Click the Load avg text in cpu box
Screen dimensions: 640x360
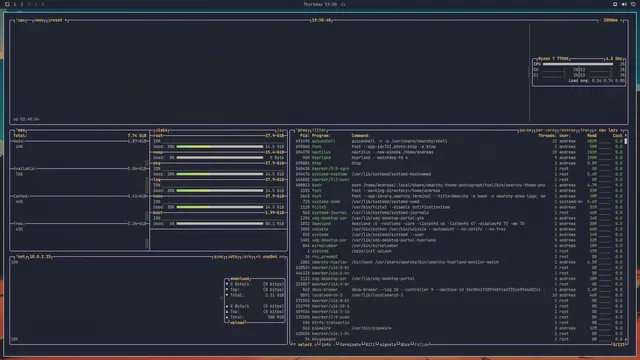coord(596,81)
